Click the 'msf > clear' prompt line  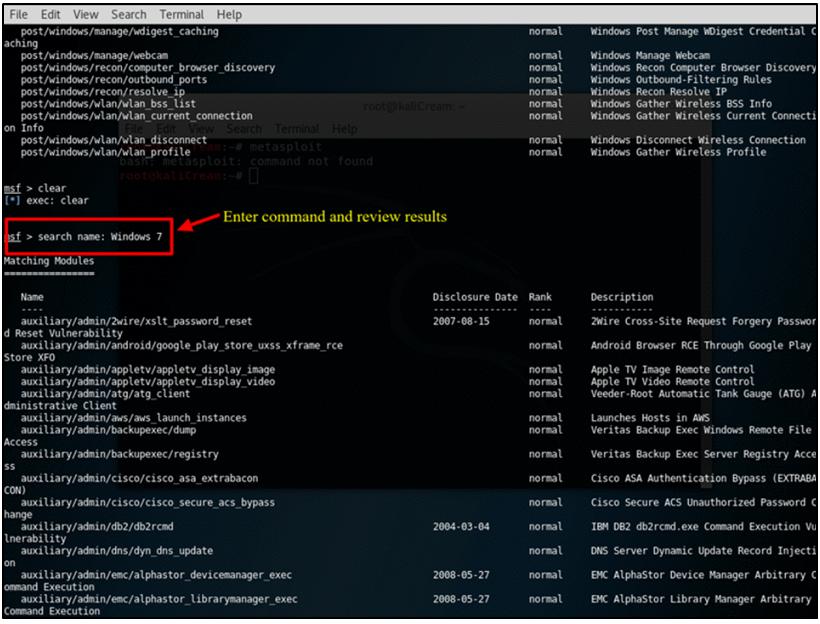[x=35, y=188]
